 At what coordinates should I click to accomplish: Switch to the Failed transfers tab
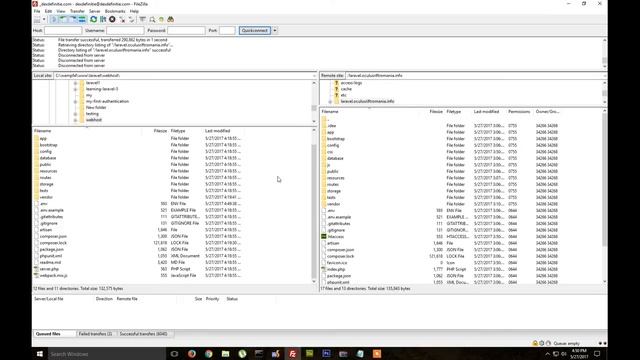point(95,334)
